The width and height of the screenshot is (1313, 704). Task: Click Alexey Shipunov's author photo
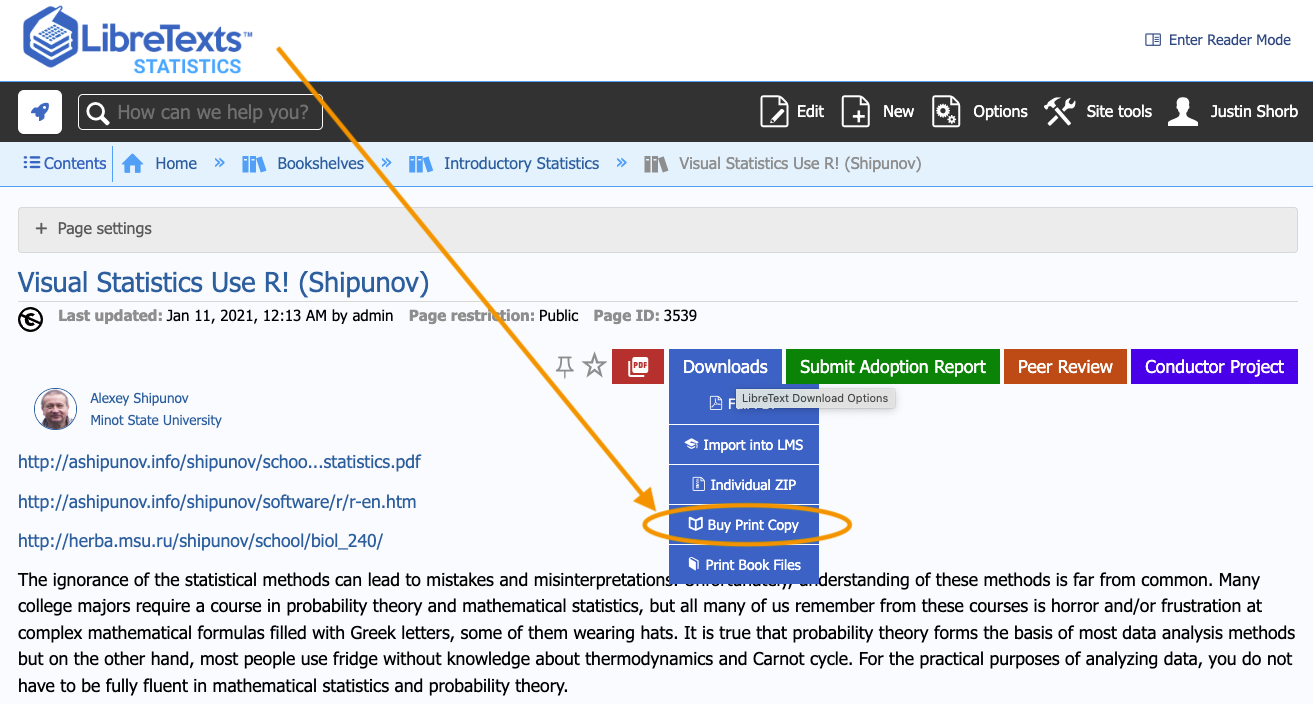coord(56,409)
